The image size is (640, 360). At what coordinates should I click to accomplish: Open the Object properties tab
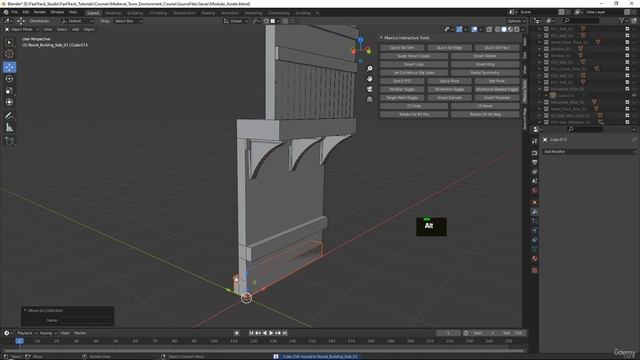click(x=534, y=202)
